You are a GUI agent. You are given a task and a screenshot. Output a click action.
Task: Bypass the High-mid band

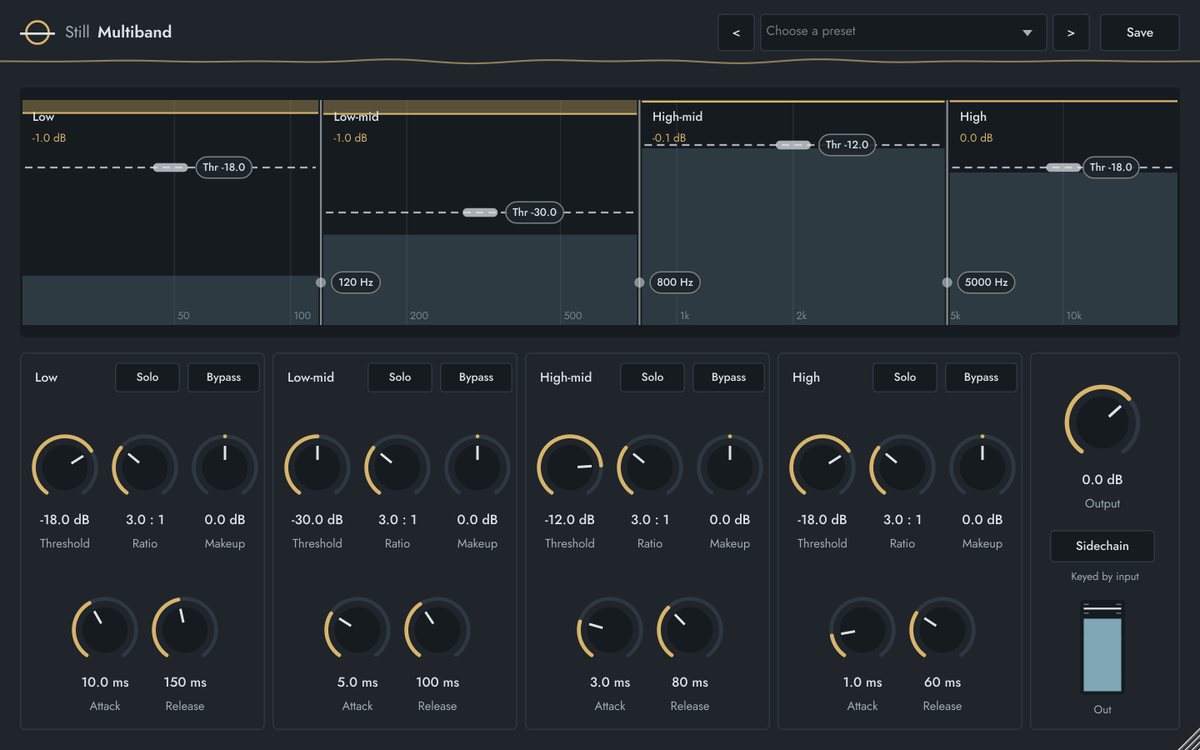tap(728, 377)
